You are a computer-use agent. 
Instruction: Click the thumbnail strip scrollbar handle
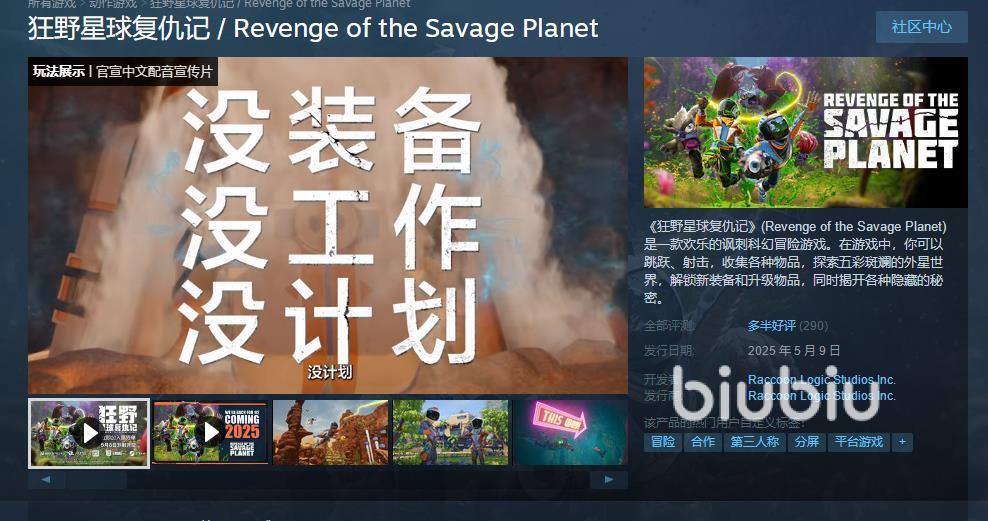tap(96, 480)
